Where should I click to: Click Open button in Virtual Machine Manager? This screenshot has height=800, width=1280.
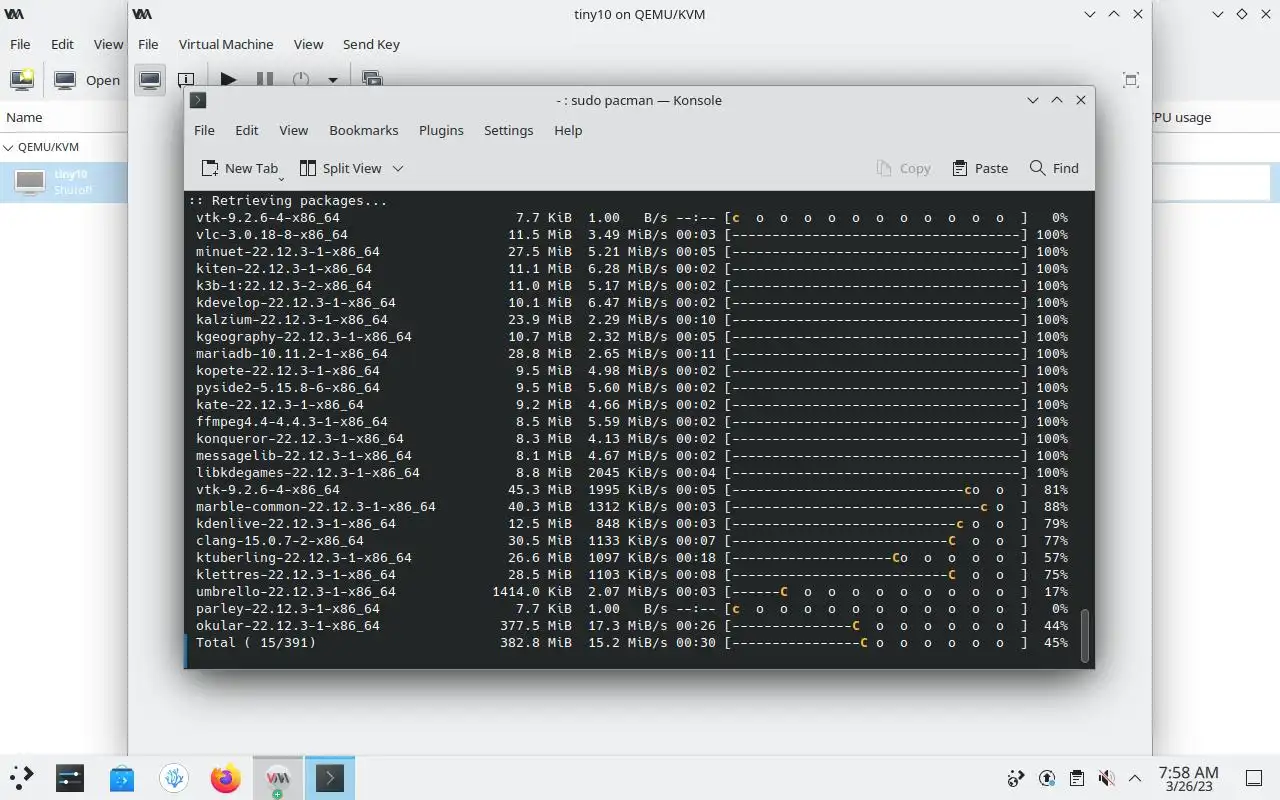87,80
